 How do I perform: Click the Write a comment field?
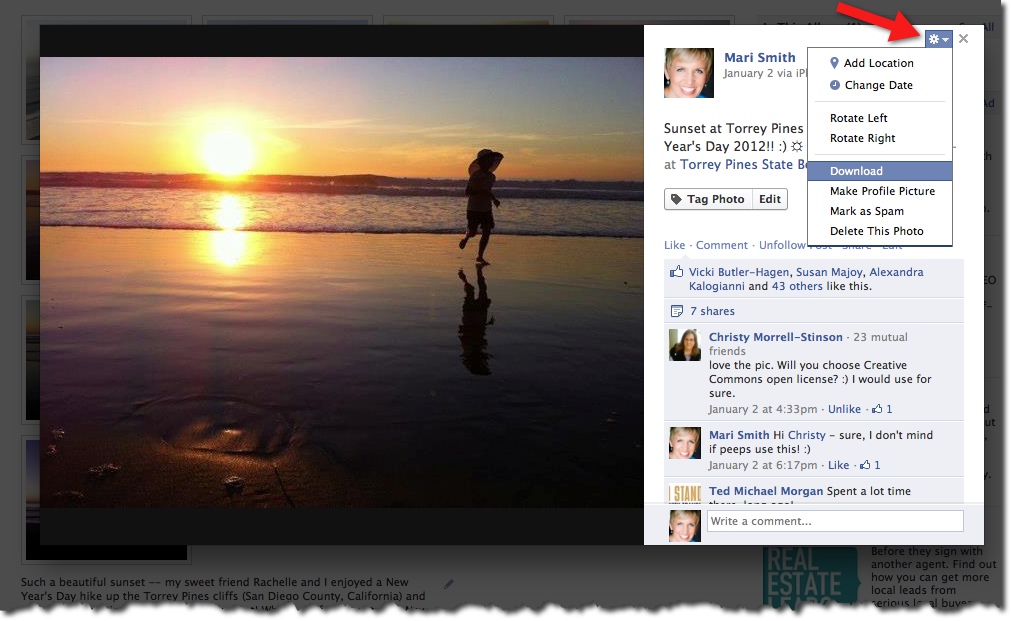833,520
